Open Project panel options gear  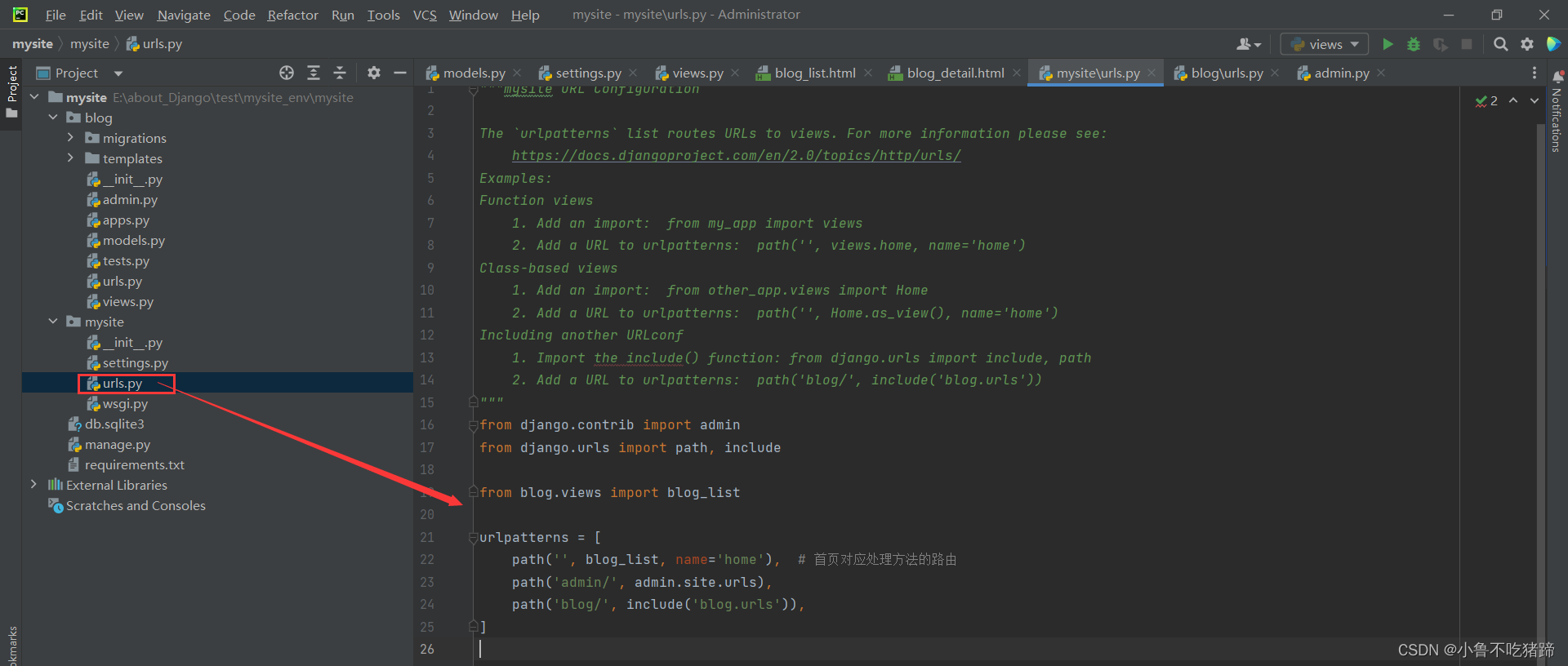click(x=374, y=73)
